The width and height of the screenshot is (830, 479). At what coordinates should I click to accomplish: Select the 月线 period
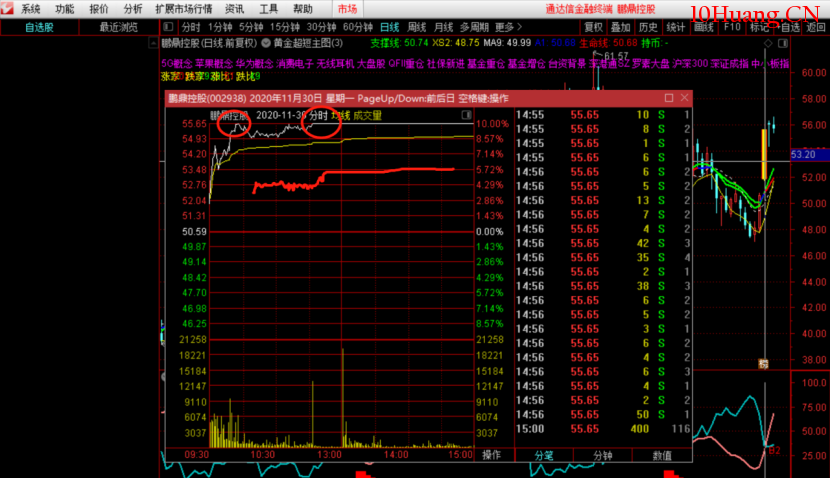coord(444,27)
